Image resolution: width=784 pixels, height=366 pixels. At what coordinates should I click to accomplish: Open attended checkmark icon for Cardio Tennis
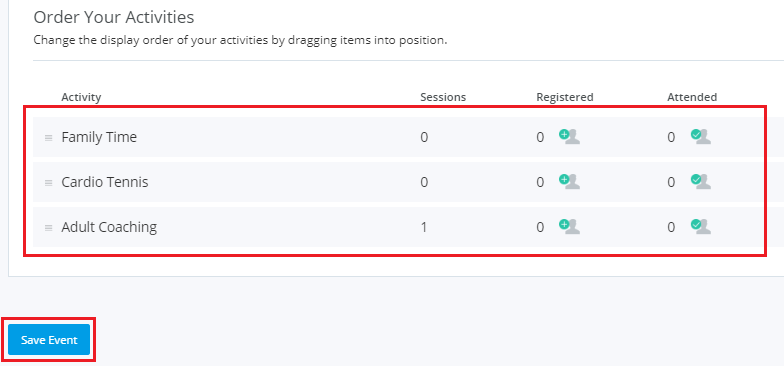coord(701,182)
